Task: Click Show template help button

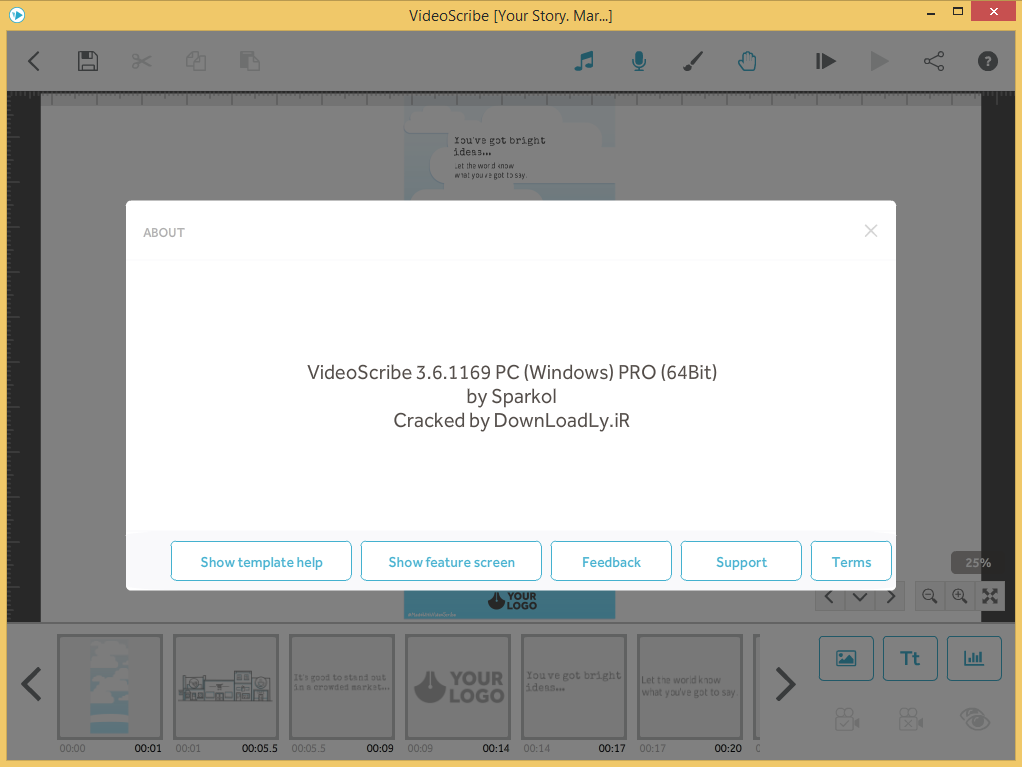Action: (x=261, y=561)
